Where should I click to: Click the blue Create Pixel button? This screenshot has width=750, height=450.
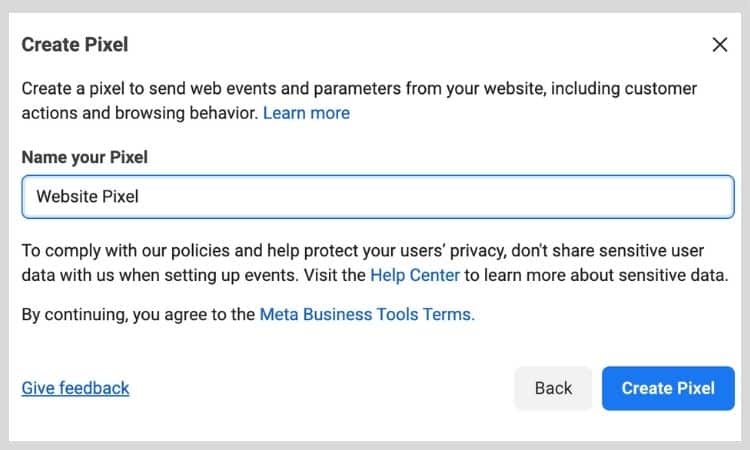point(668,388)
